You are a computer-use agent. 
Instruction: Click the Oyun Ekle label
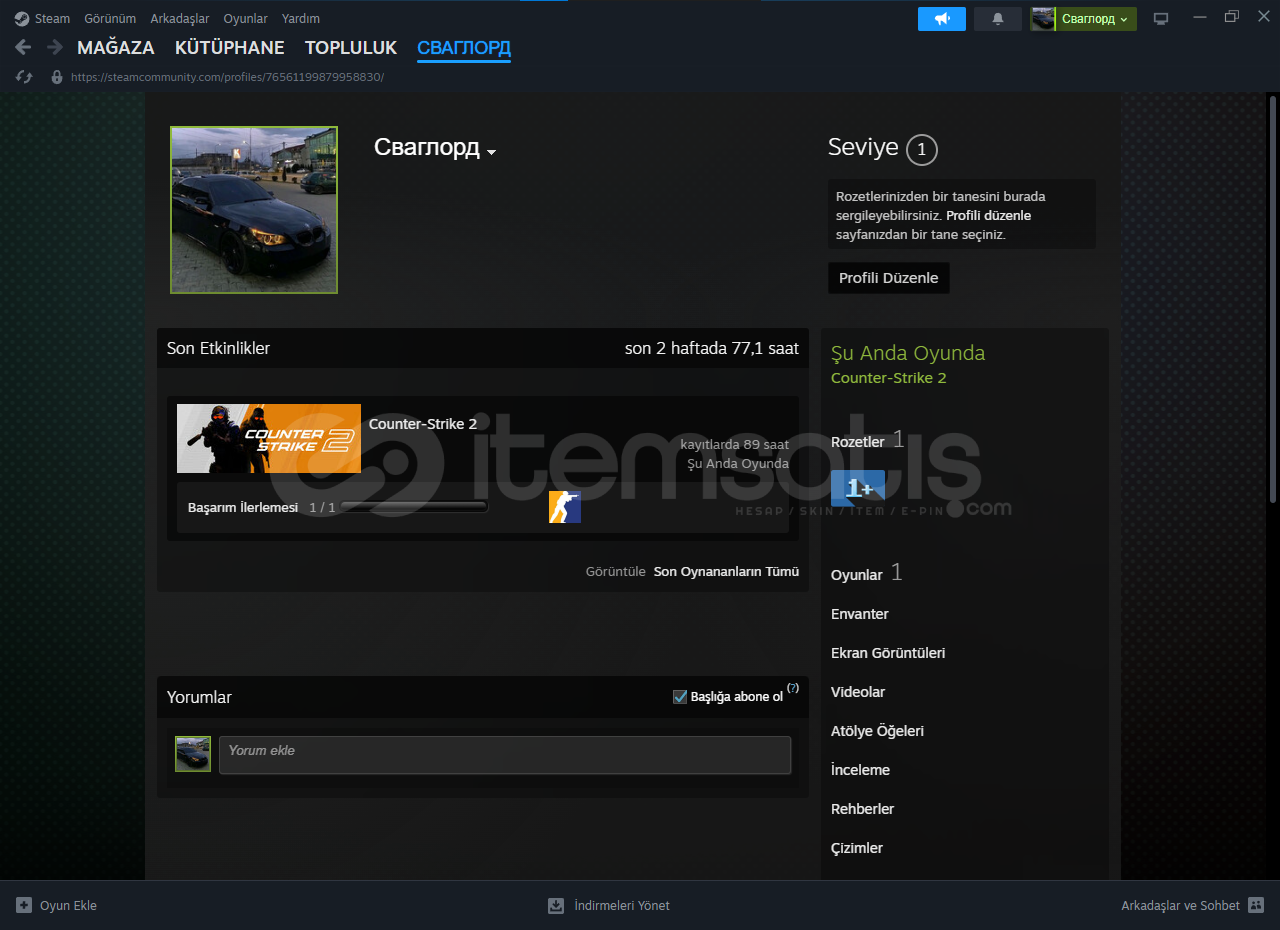tap(68, 906)
